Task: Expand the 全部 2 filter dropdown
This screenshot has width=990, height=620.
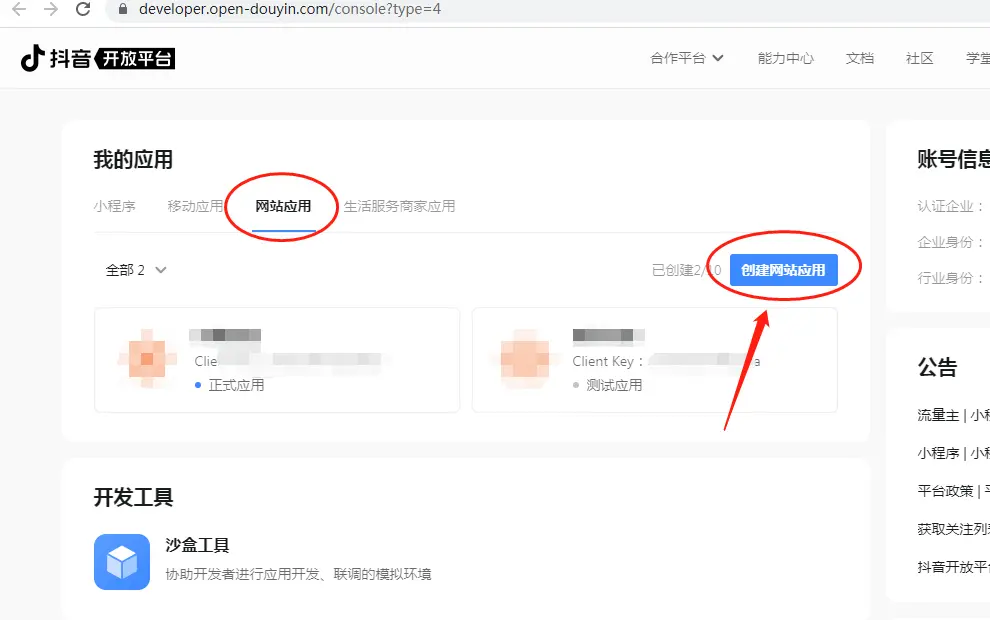Action: click(x=136, y=270)
